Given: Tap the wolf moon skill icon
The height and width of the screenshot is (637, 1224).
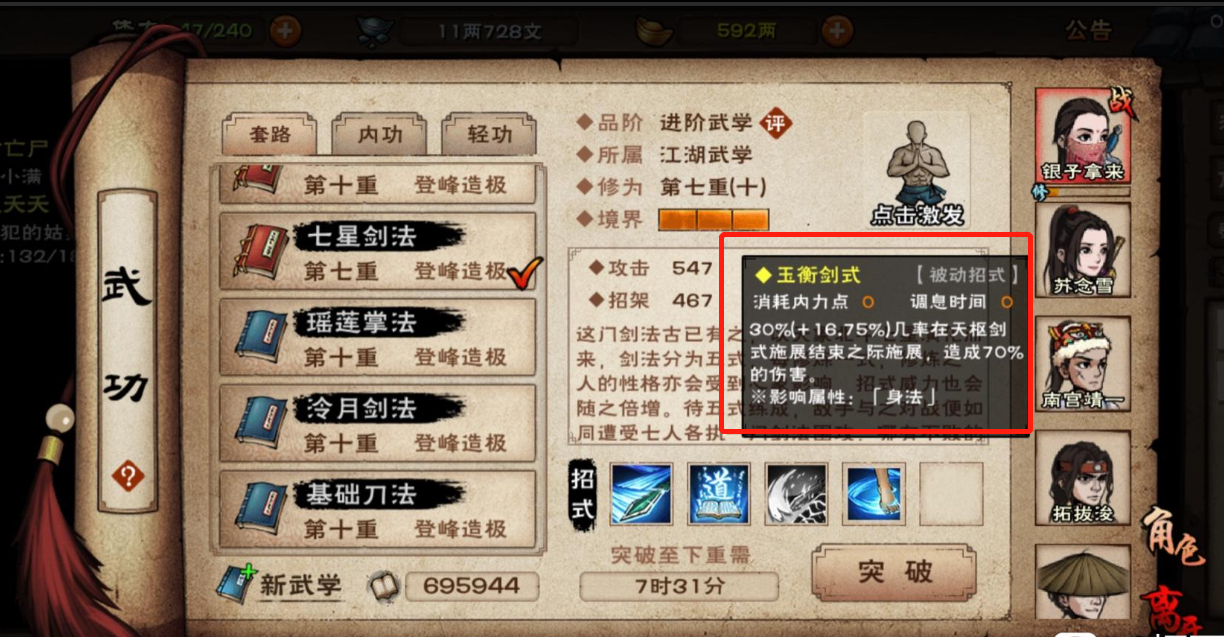Looking at the screenshot, I should pos(796,494).
